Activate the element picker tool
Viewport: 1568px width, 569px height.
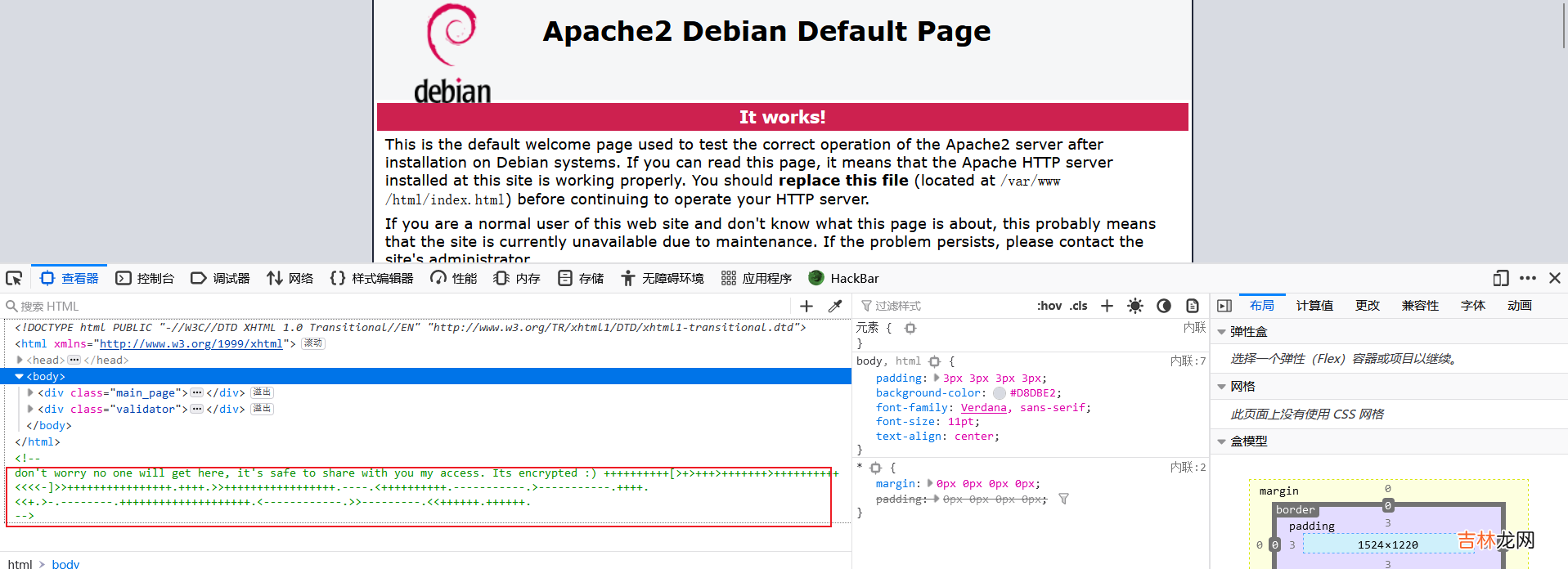[x=14, y=278]
